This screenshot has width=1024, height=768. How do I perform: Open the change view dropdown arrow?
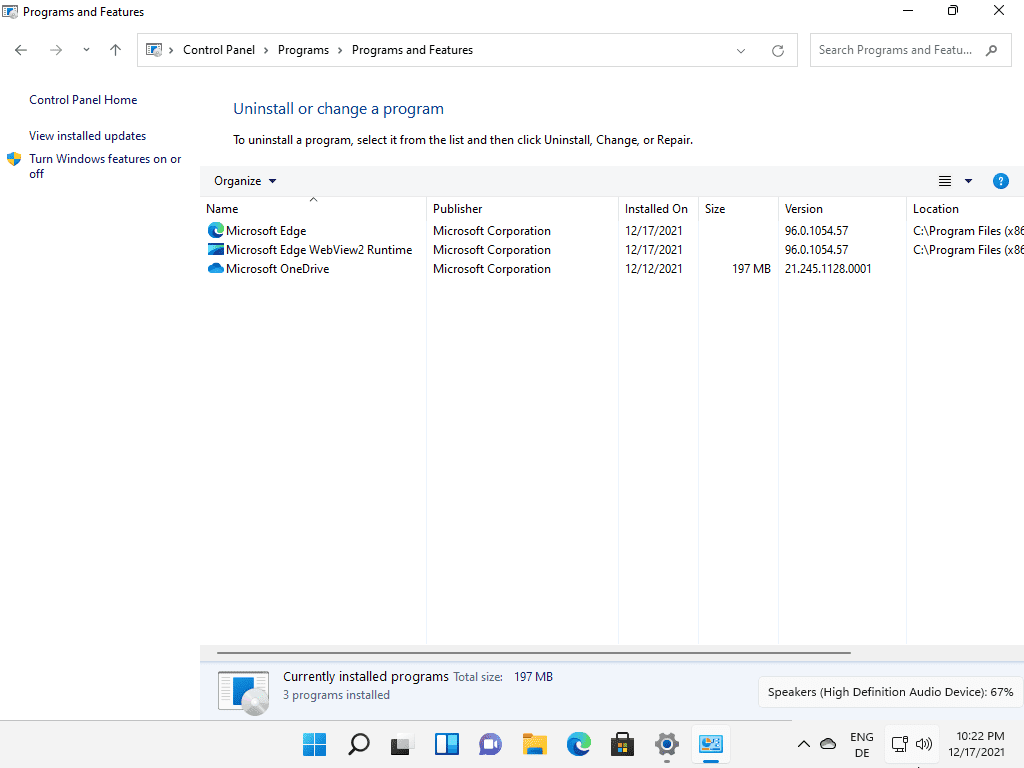pos(968,181)
